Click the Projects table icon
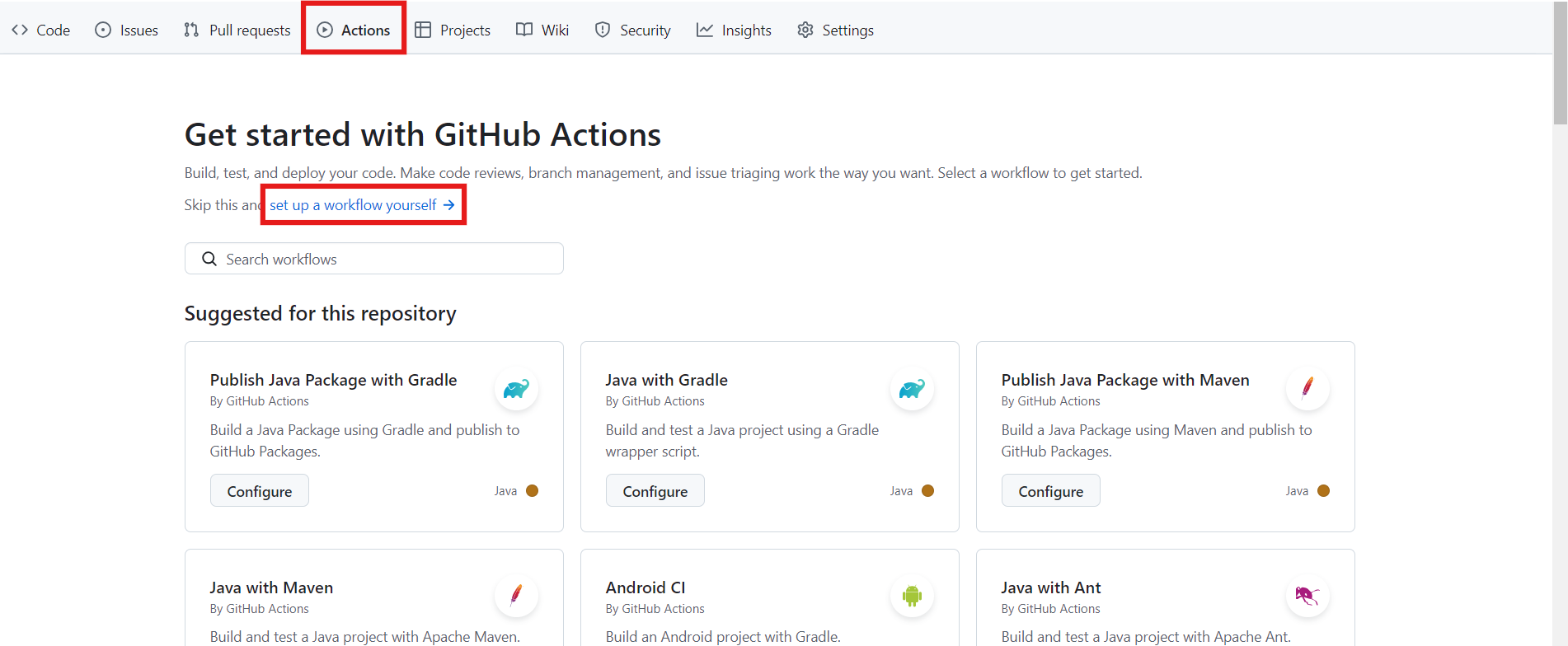The height and width of the screenshot is (646, 1568). [423, 30]
